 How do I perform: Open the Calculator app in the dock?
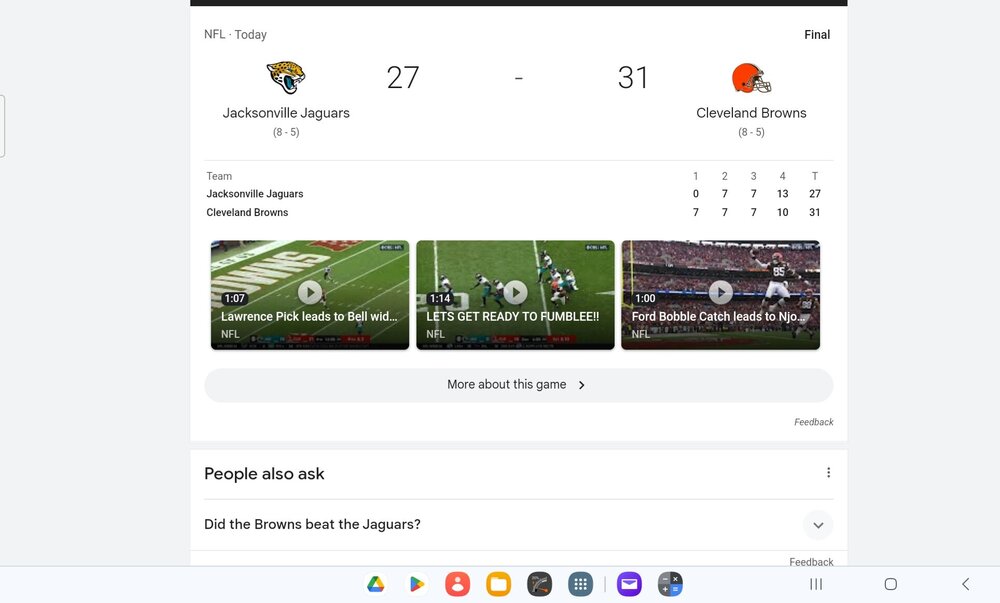[x=670, y=584]
